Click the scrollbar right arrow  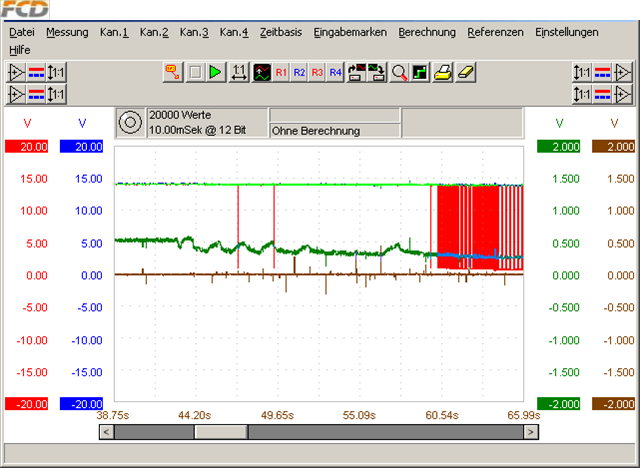pos(531,432)
